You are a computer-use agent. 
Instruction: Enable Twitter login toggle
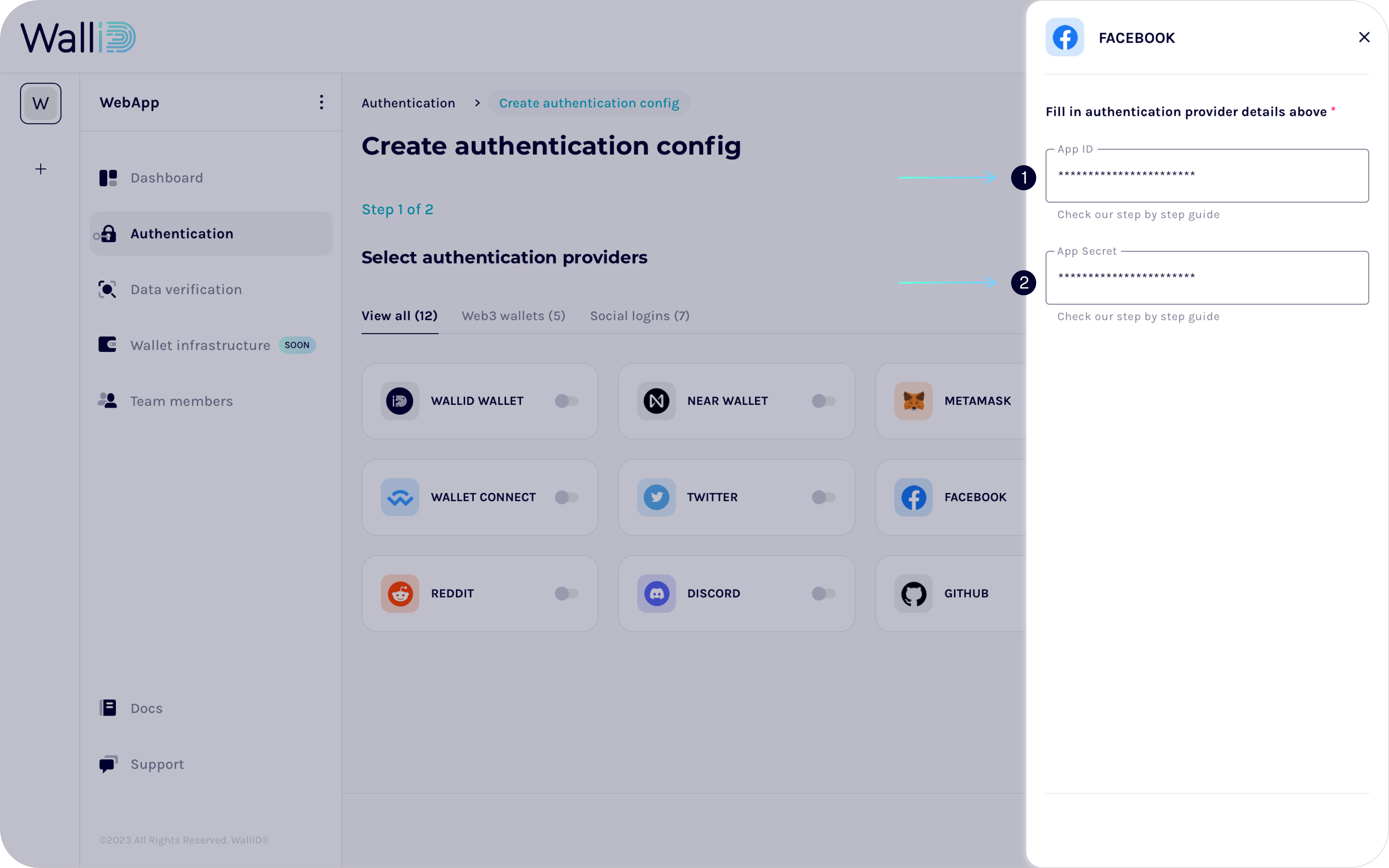823,497
